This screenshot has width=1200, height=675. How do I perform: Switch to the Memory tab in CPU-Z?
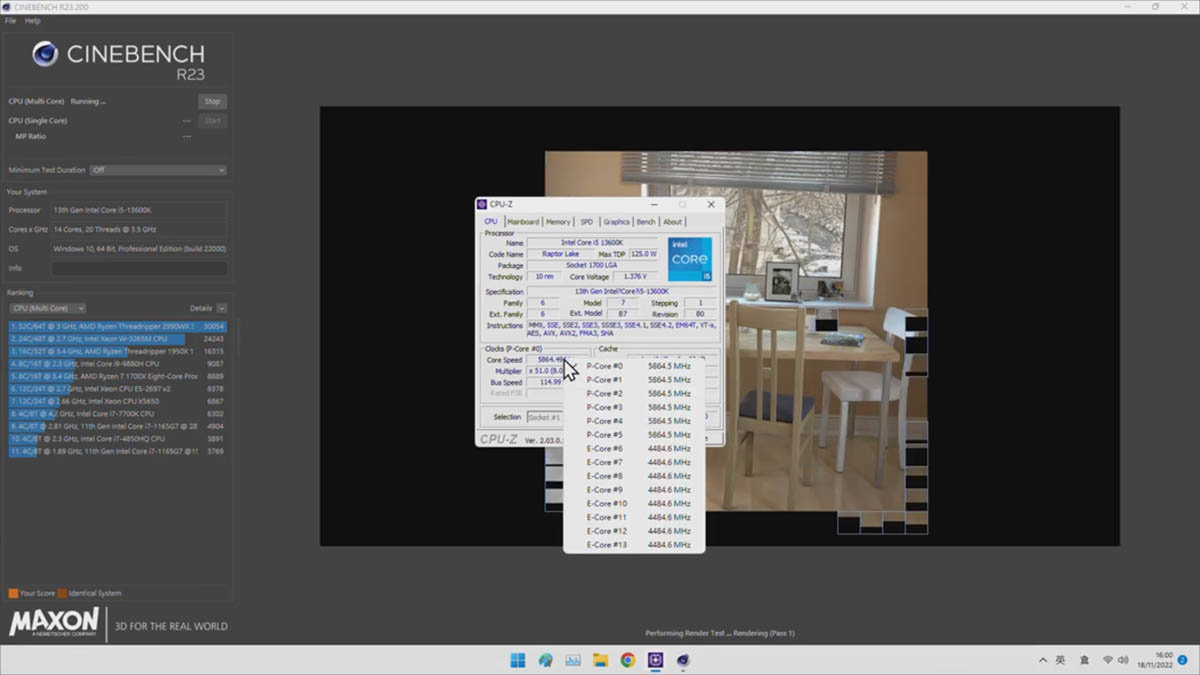coord(558,222)
